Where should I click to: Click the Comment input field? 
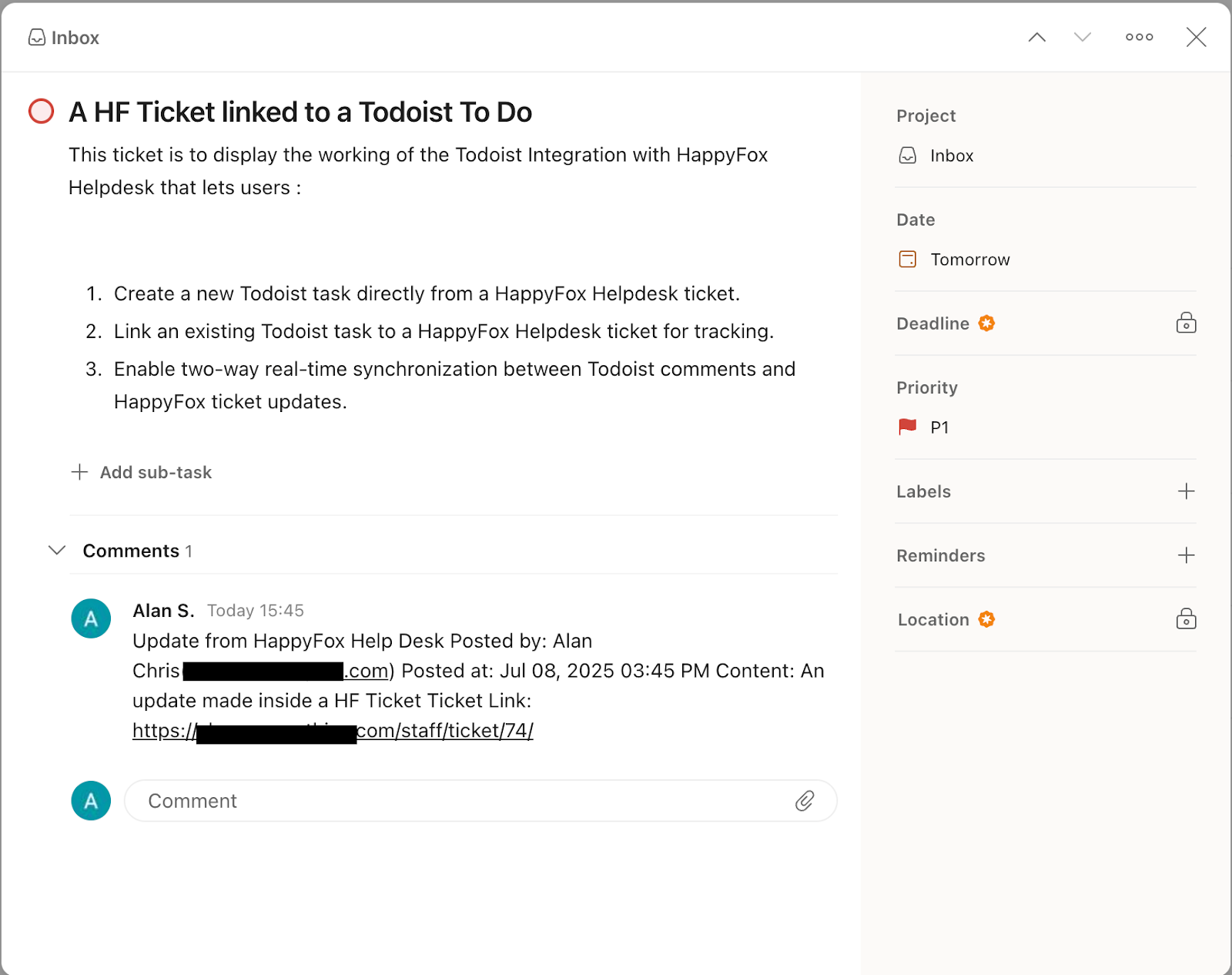coord(480,801)
